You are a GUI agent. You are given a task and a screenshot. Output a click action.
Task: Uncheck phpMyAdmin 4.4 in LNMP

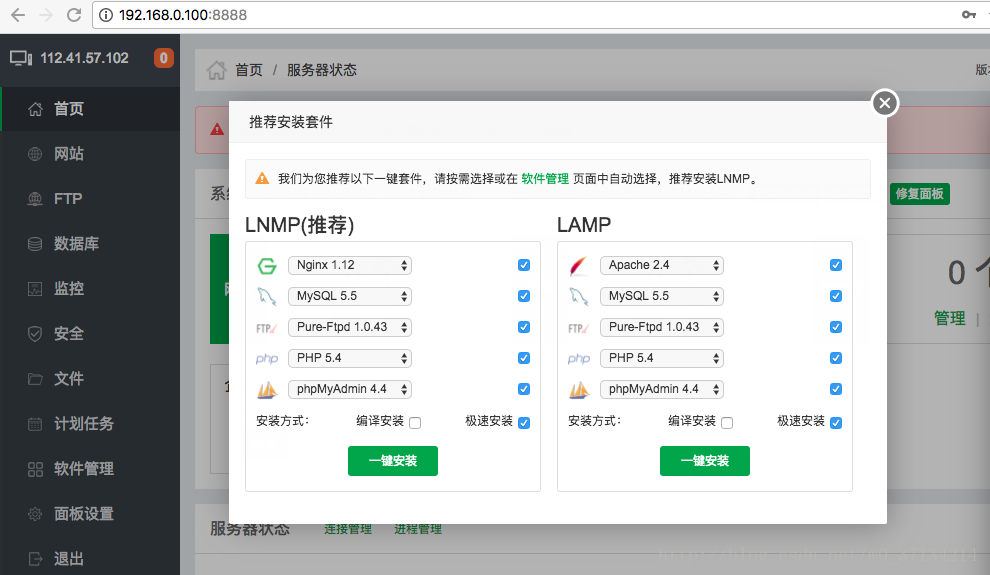click(x=524, y=389)
